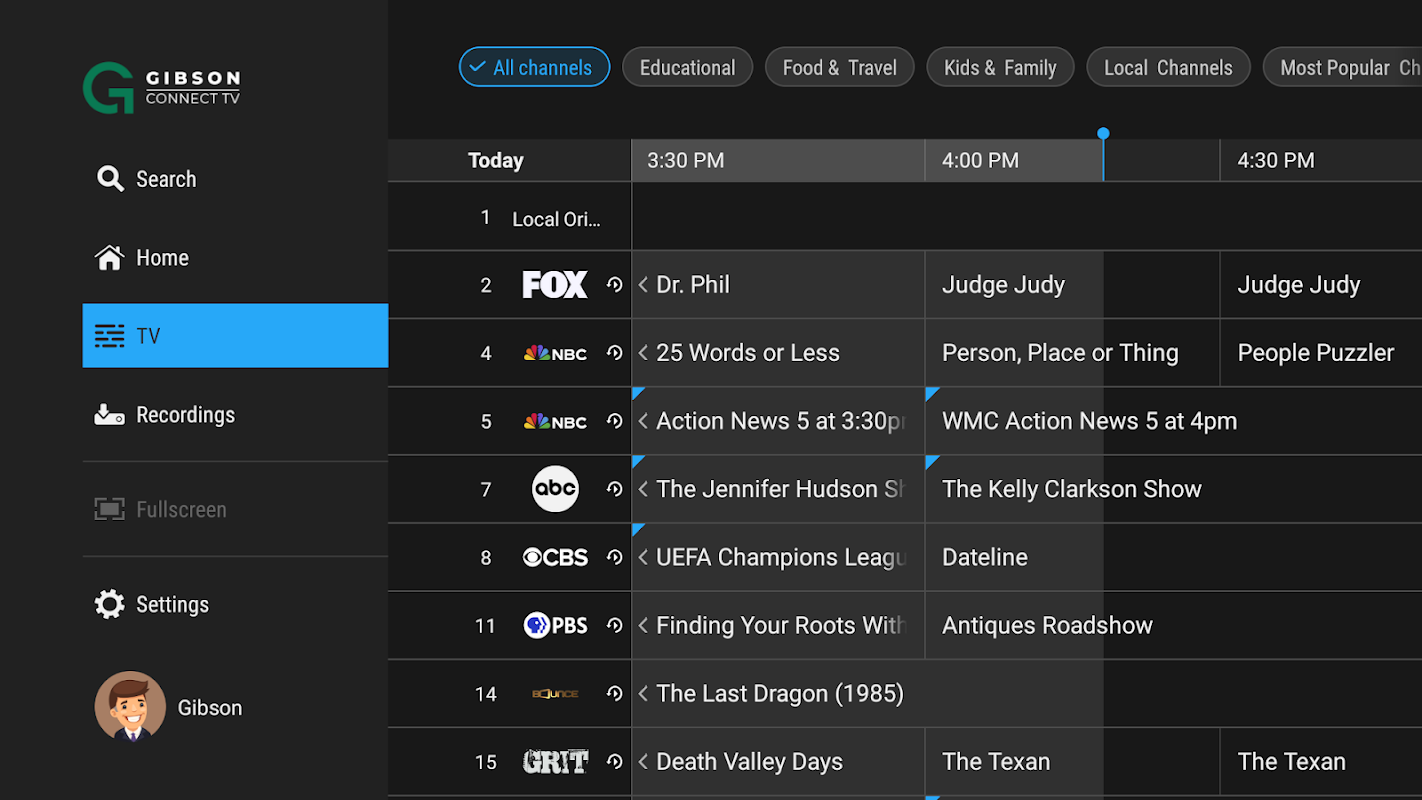Image resolution: width=1422 pixels, height=800 pixels.
Task: Open Antiques Roadshow program
Action: [x=1174, y=625]
